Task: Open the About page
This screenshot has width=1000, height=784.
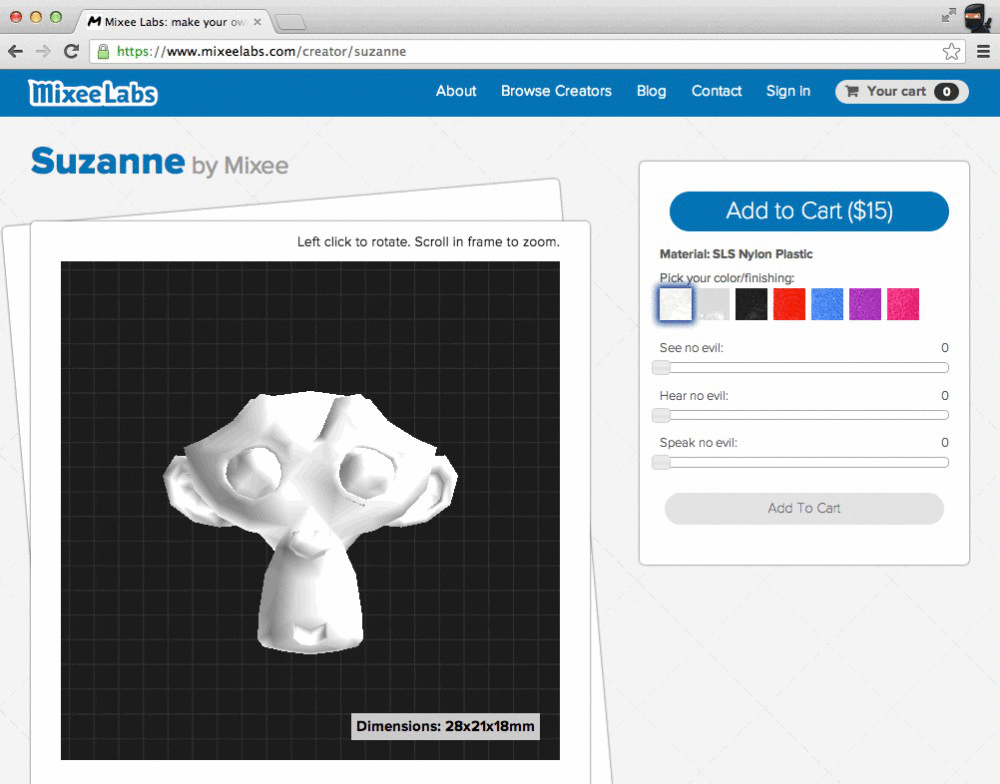Action: pyautogui.click(x=456, y=91)
